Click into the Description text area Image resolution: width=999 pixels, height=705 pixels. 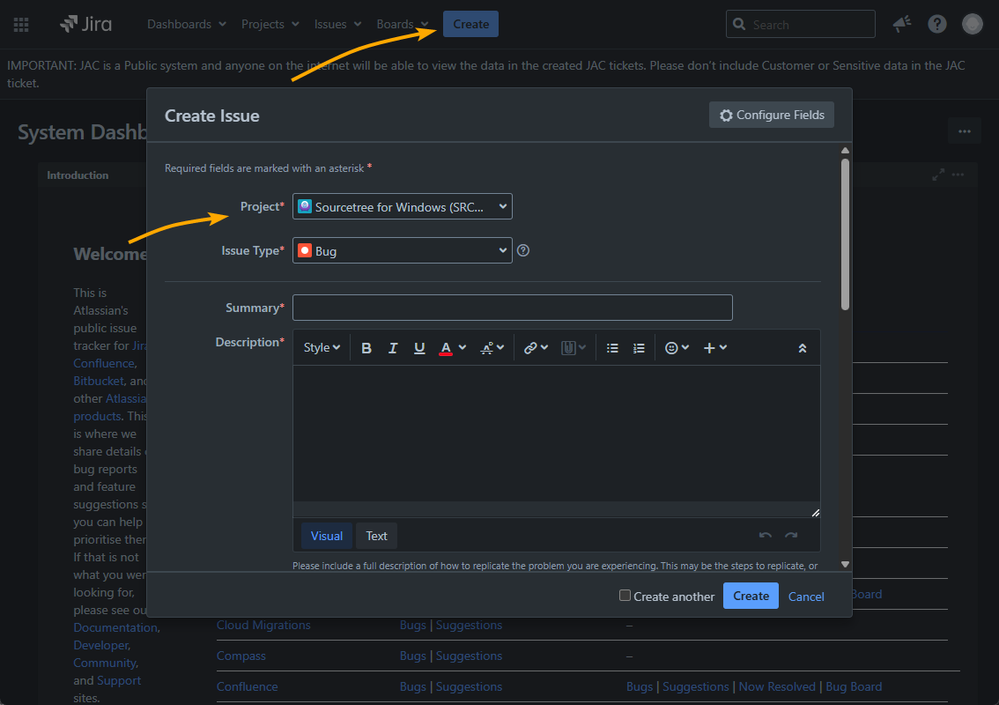coord(556,433)
